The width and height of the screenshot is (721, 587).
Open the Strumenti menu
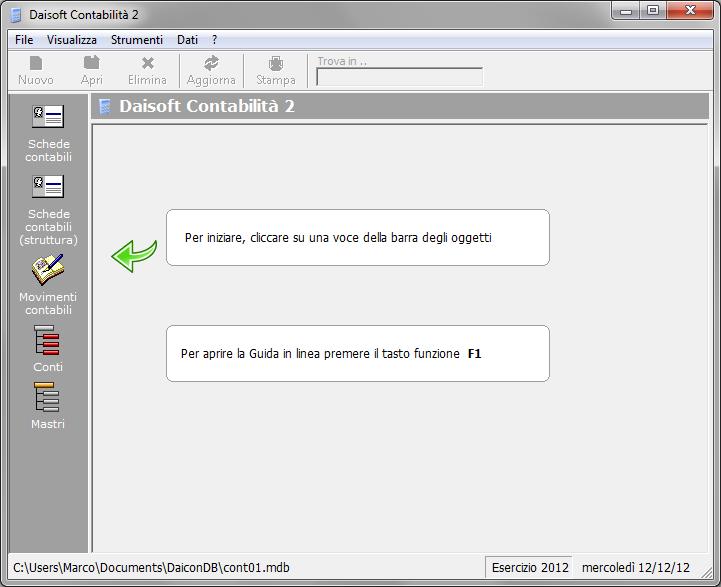click(x=136, y=40)
